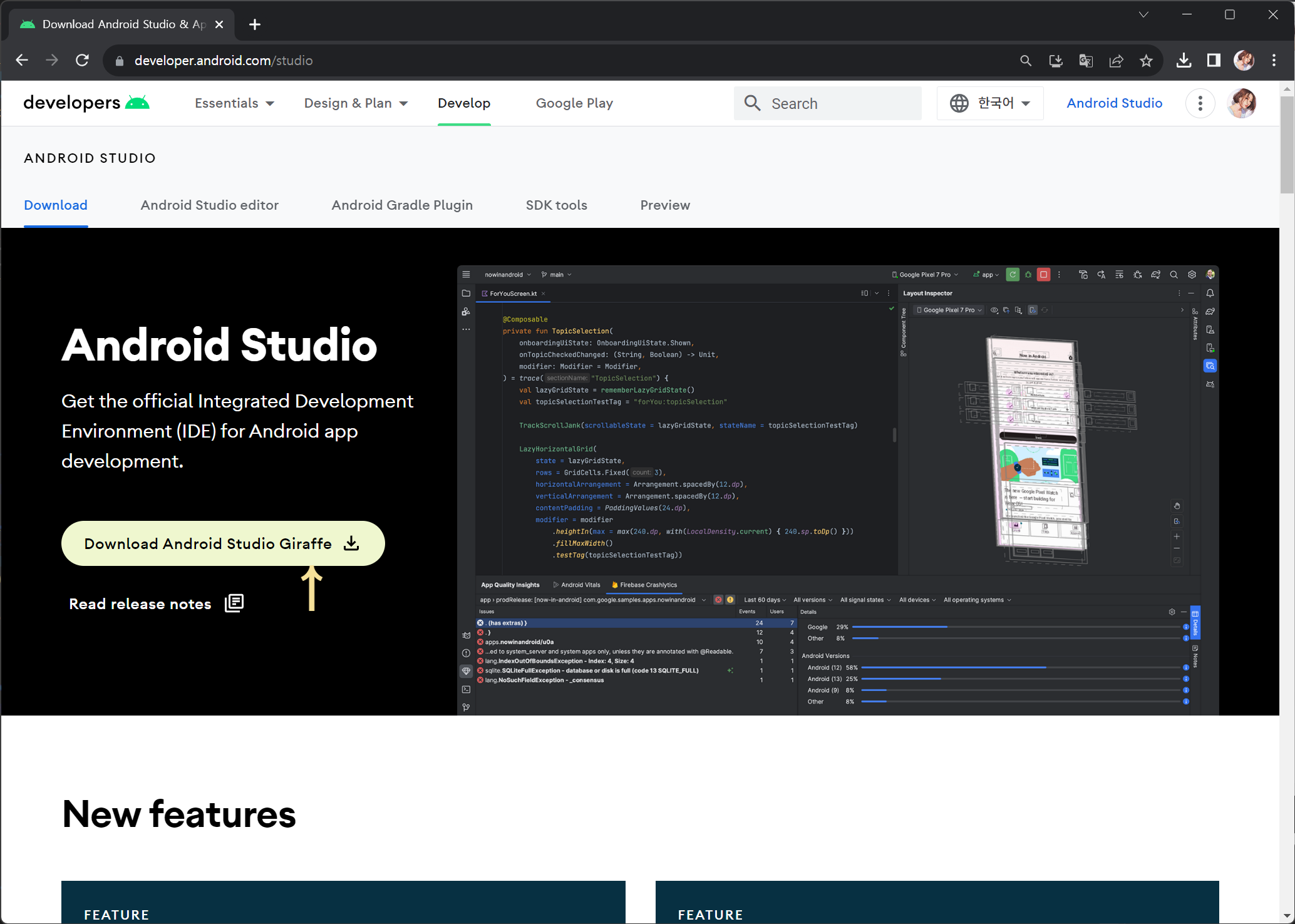Screen dimensions: 1295x924
Task: Reload the current page
Action: pos(82,60)
